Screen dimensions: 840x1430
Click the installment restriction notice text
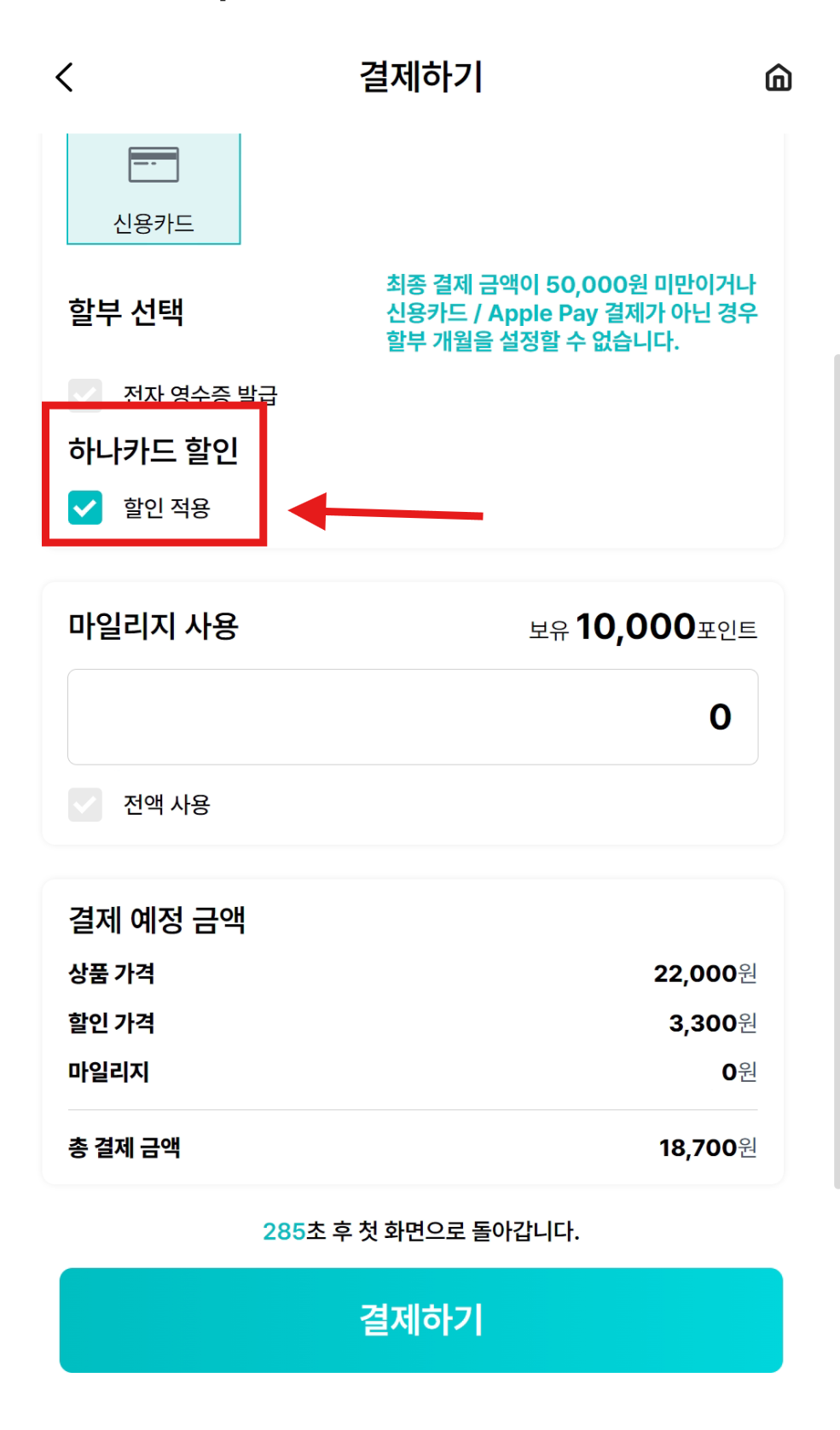pos(571,313)
